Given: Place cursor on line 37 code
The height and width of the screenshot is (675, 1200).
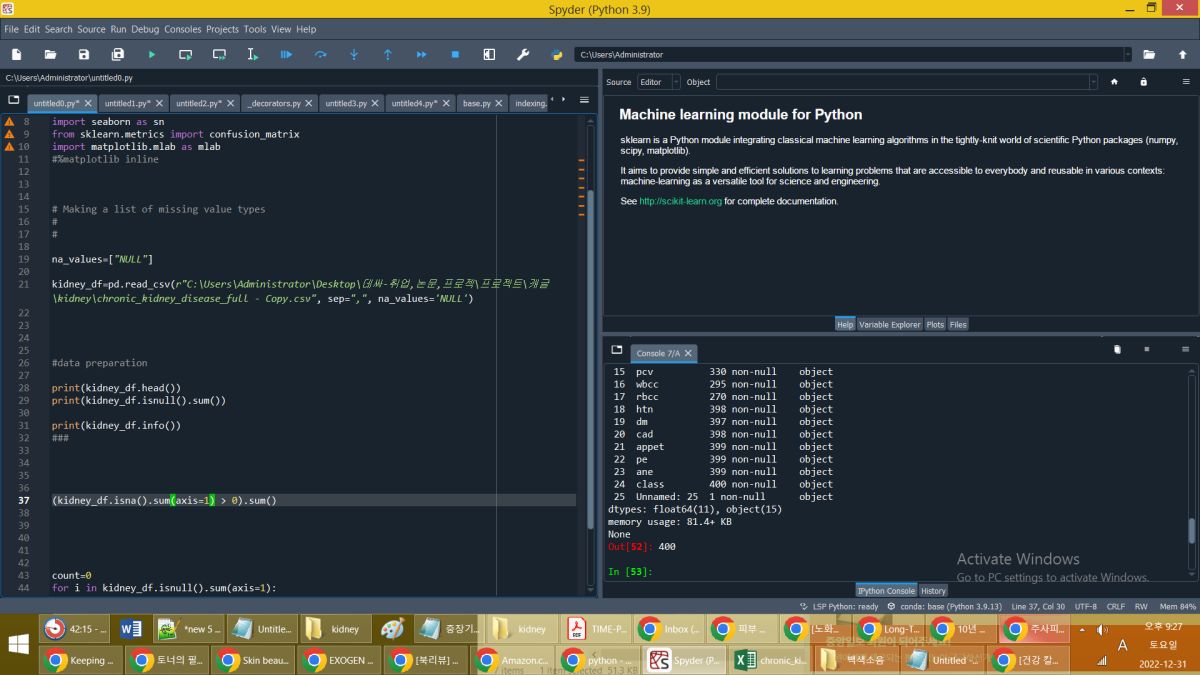Looking at the screenshot, I should click(x=164, y=500).
